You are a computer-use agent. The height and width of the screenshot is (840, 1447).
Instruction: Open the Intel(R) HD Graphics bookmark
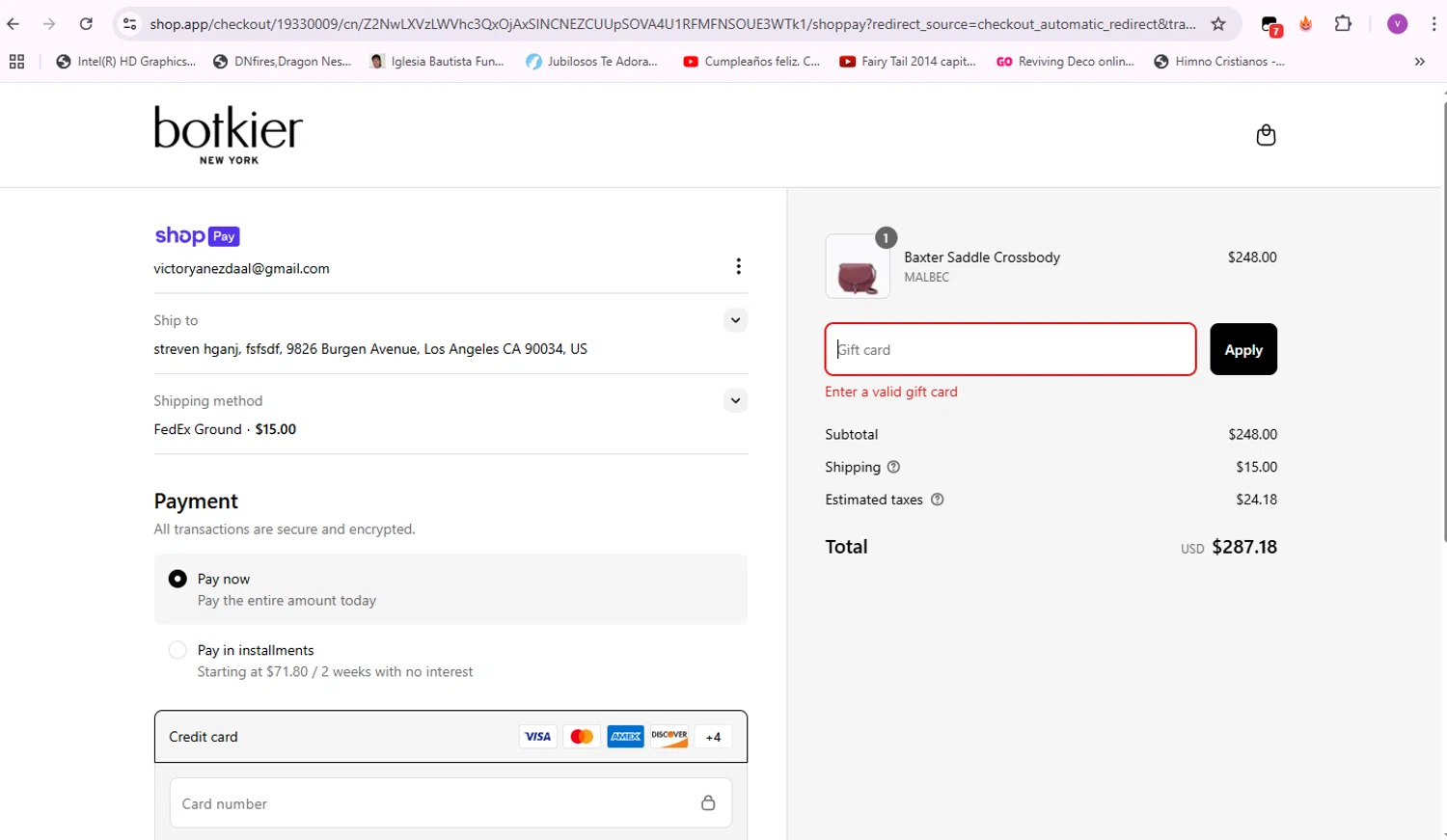tap(126, 62)
